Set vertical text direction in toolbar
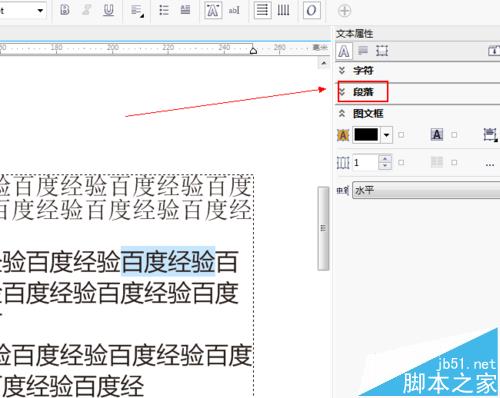The width and height of the screenshot is (500, 398). point(283,11)
